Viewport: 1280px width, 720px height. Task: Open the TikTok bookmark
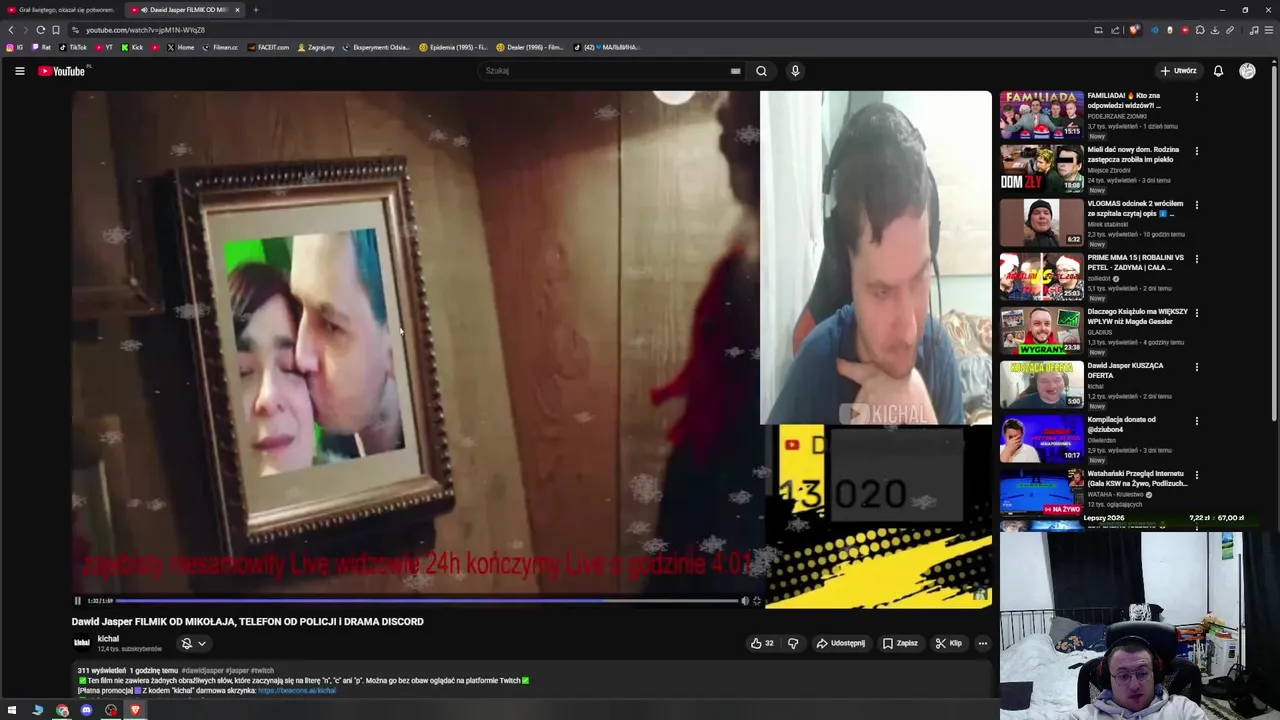[73, 47]
